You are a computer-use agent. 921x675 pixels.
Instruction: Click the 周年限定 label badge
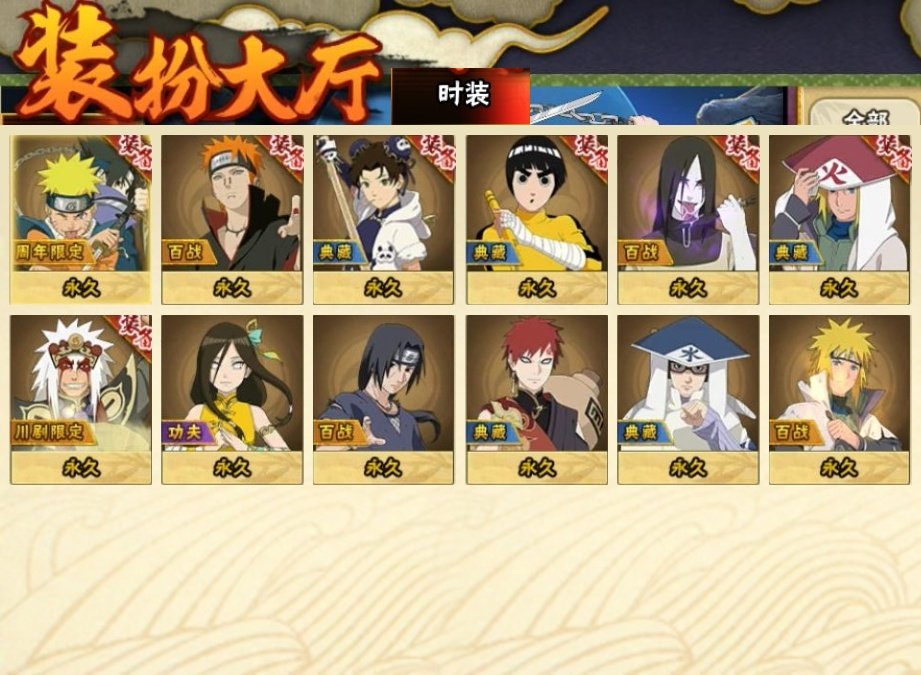click(x=51, y=252)
